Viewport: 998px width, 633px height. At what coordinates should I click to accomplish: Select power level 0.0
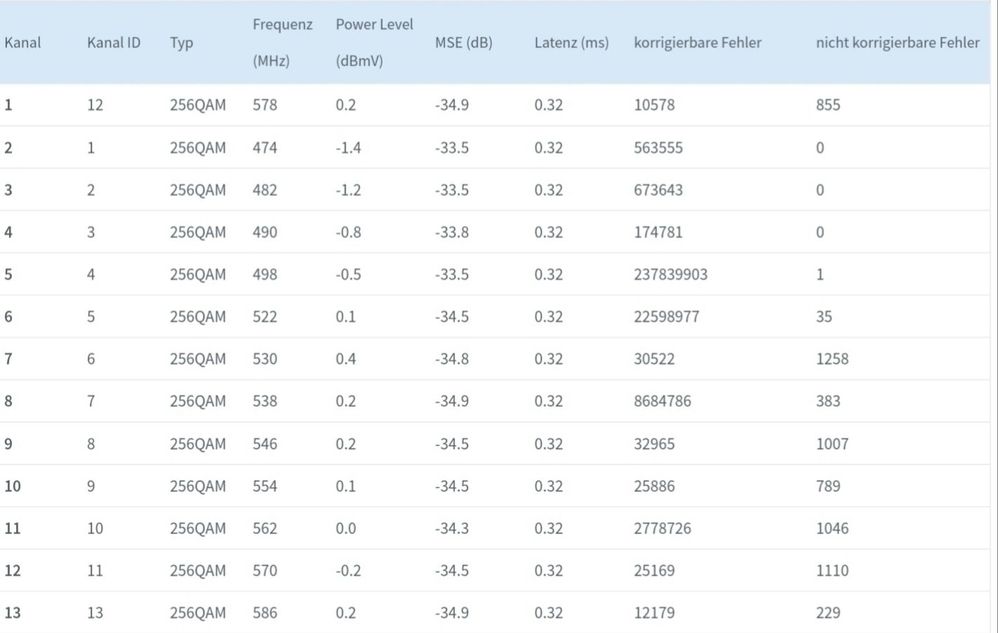coord(346,529)
